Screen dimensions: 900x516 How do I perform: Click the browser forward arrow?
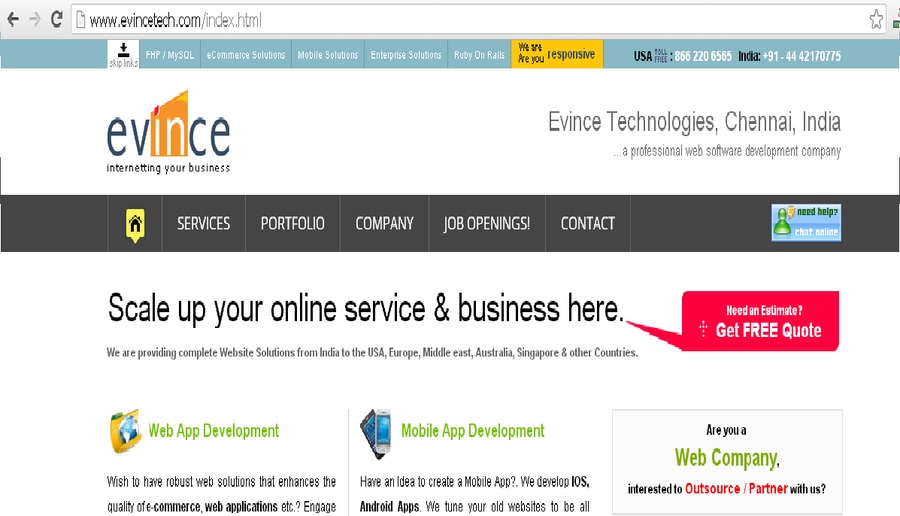[x=34, y=20]
